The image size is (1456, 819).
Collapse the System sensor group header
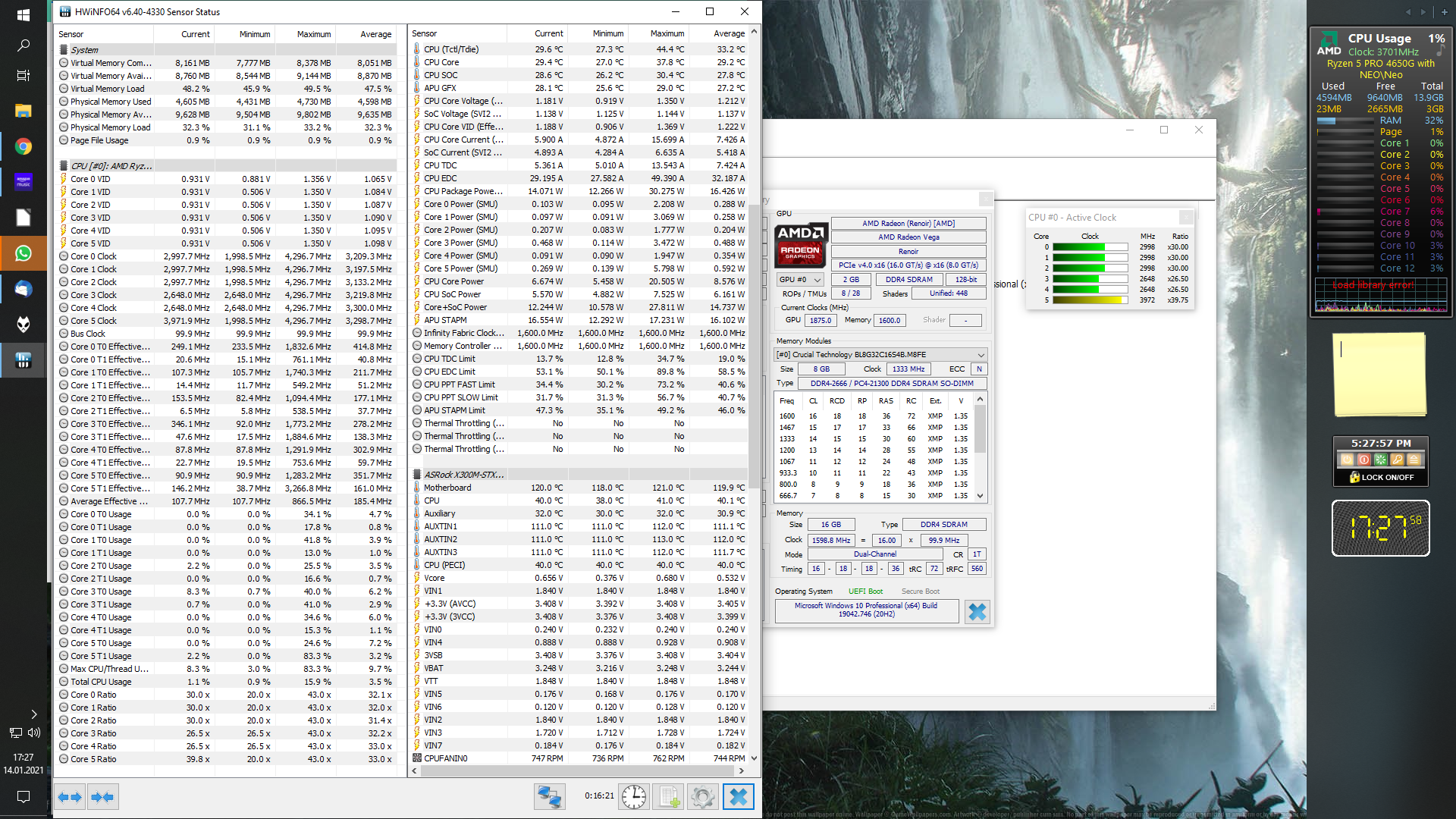[84, 50]
